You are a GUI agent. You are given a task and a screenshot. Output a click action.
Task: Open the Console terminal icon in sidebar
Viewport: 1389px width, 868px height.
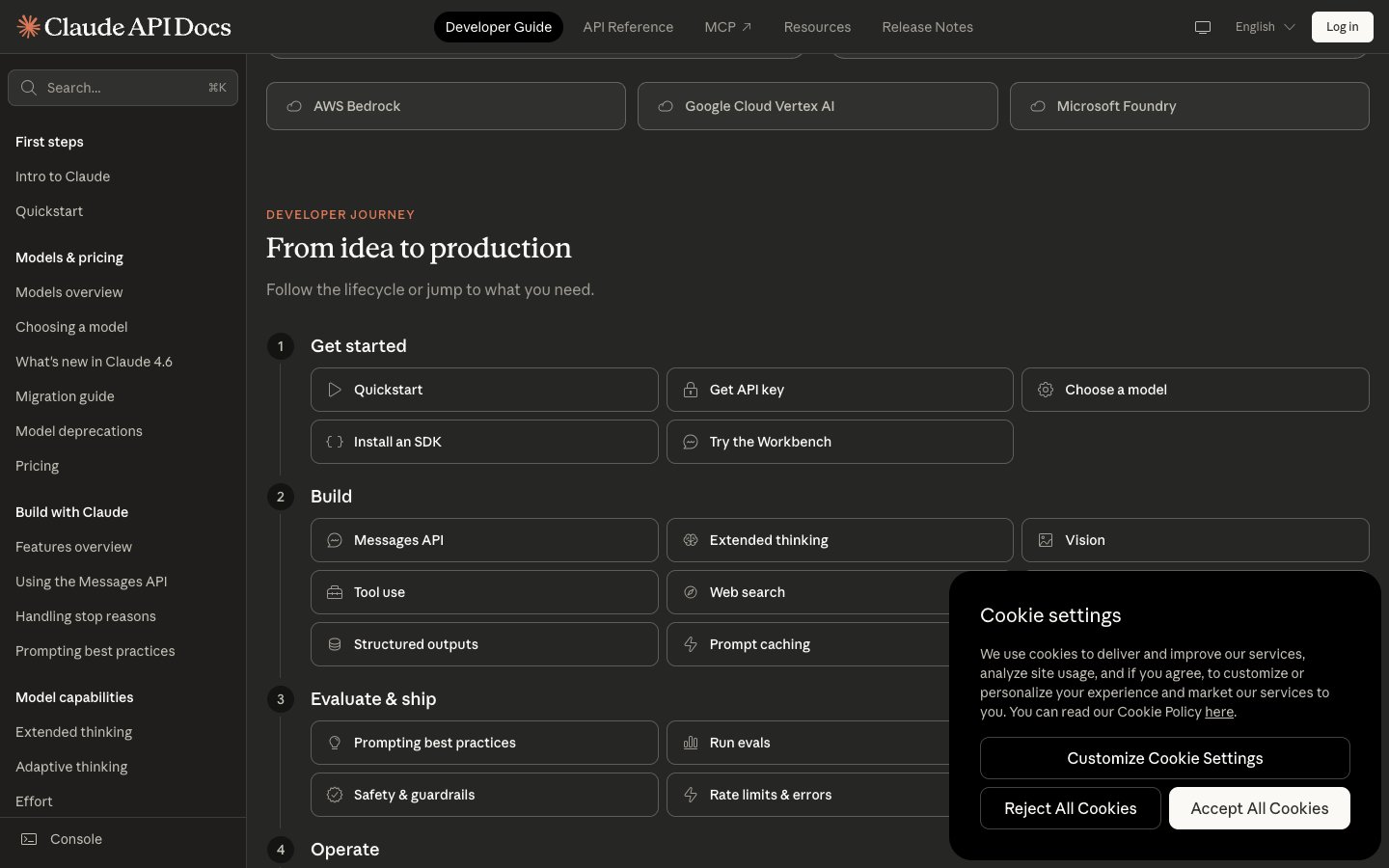coord(30,839)
